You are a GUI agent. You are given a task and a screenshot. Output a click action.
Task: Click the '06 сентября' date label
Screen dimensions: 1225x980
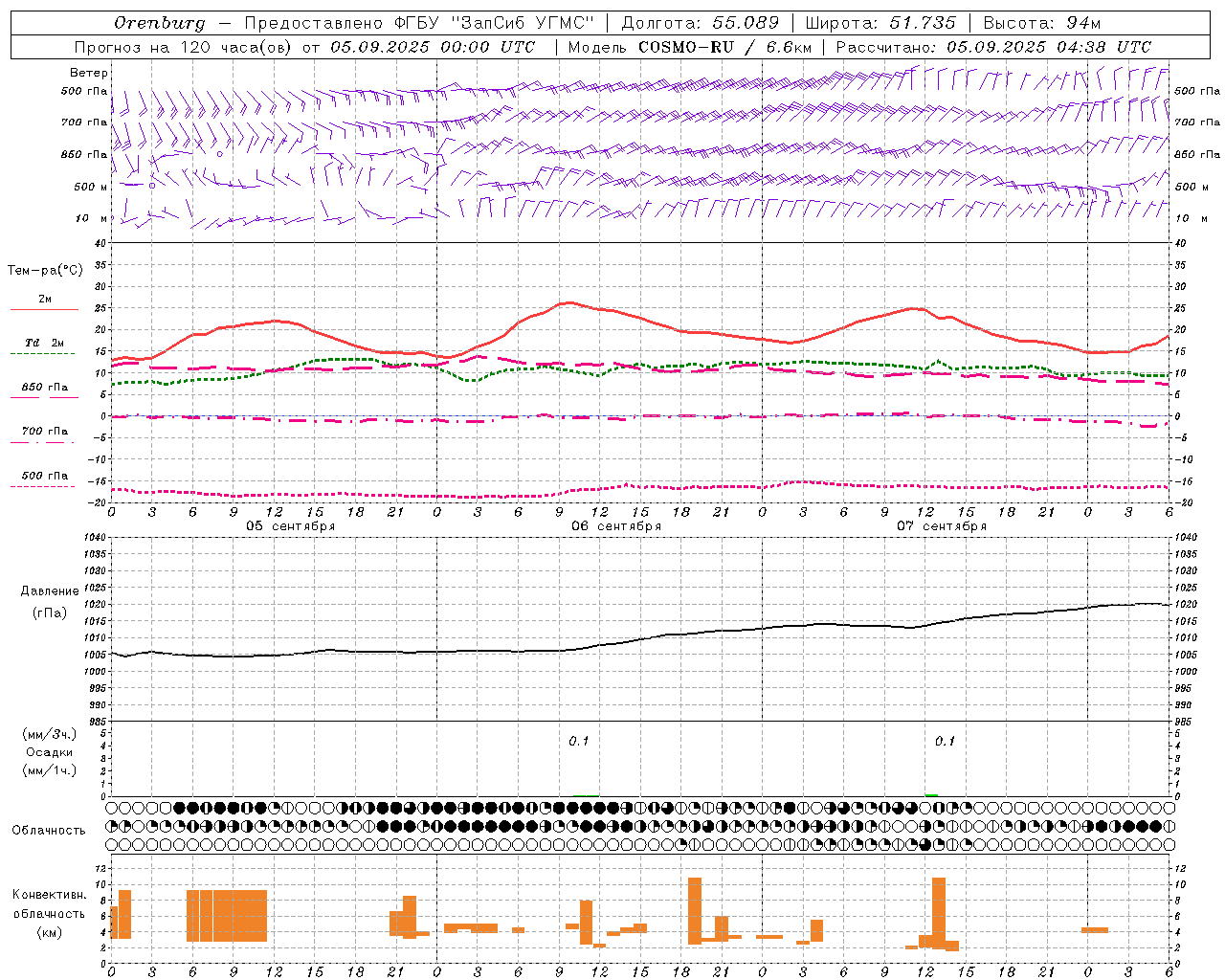point(616,526)
